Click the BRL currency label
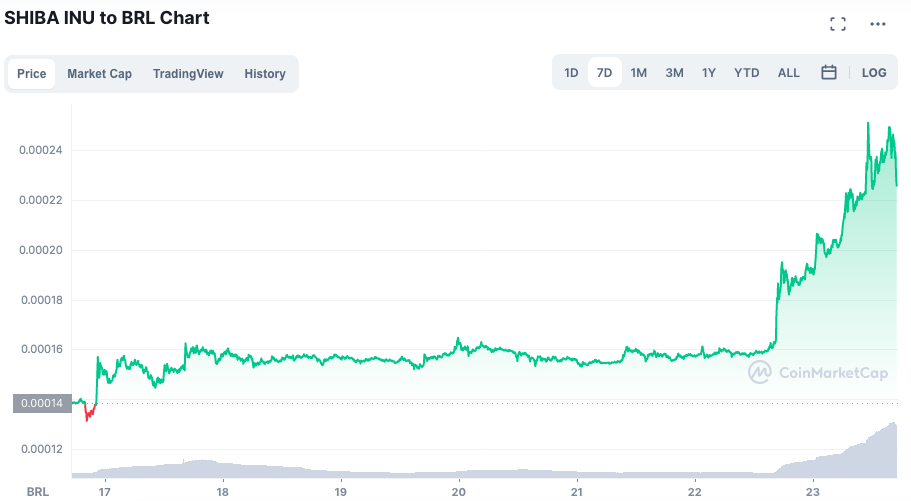 38,492
